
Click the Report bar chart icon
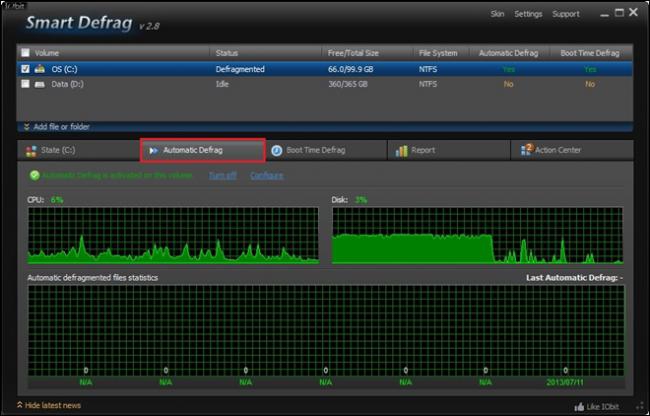point(401,151)
